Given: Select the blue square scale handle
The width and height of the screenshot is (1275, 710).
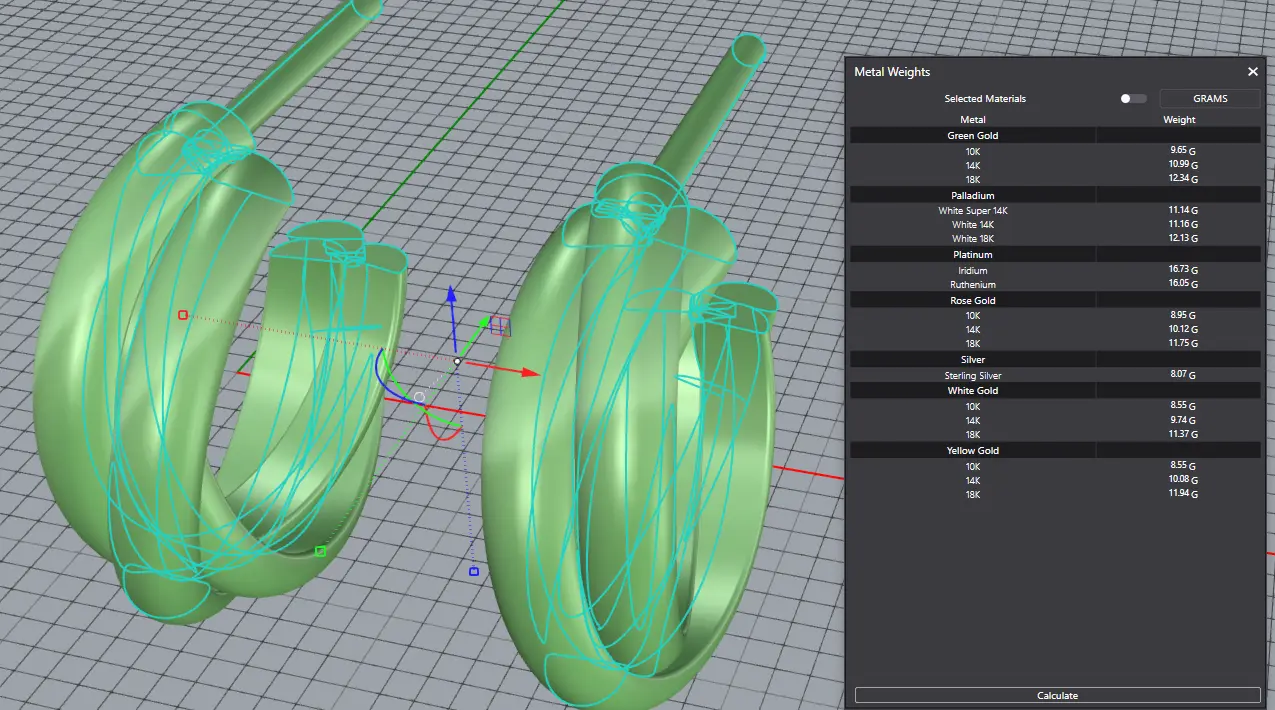Looking at the screenshot, I should [474, 572].
